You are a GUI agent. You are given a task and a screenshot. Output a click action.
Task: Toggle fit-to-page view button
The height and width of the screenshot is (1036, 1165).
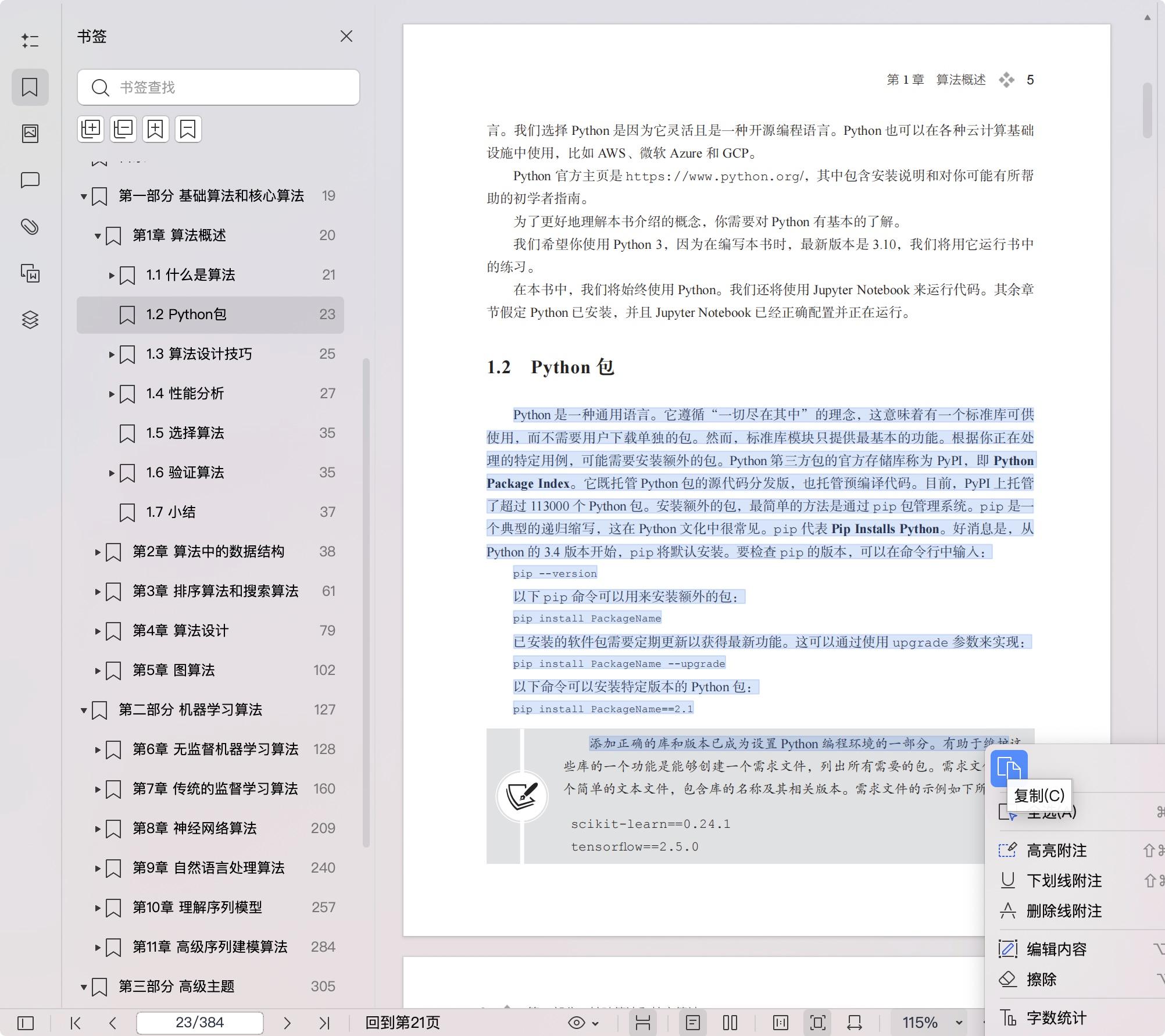[817, 1023]
